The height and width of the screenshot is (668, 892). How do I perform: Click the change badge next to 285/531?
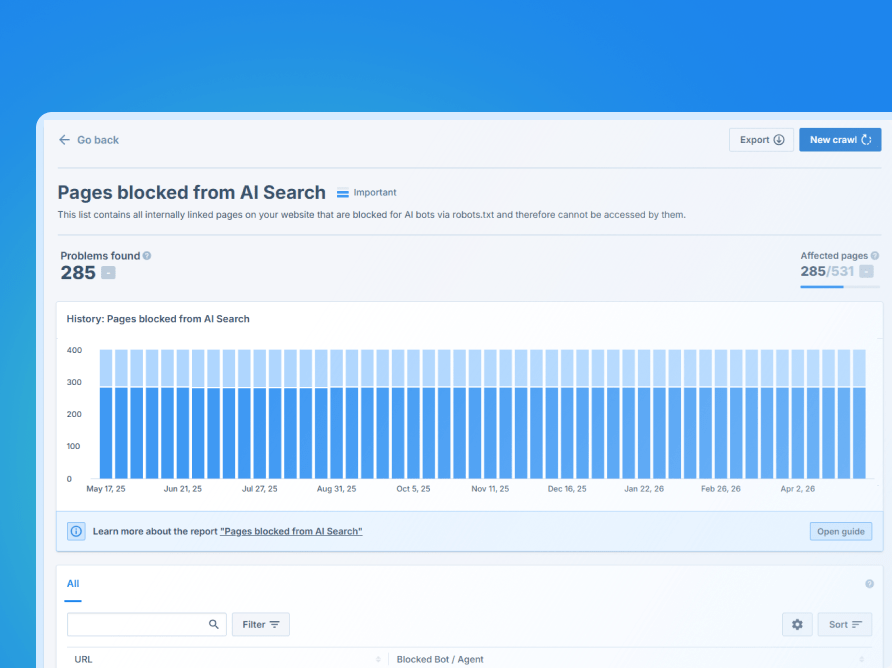pyautogui.click(x=866, y=271)
